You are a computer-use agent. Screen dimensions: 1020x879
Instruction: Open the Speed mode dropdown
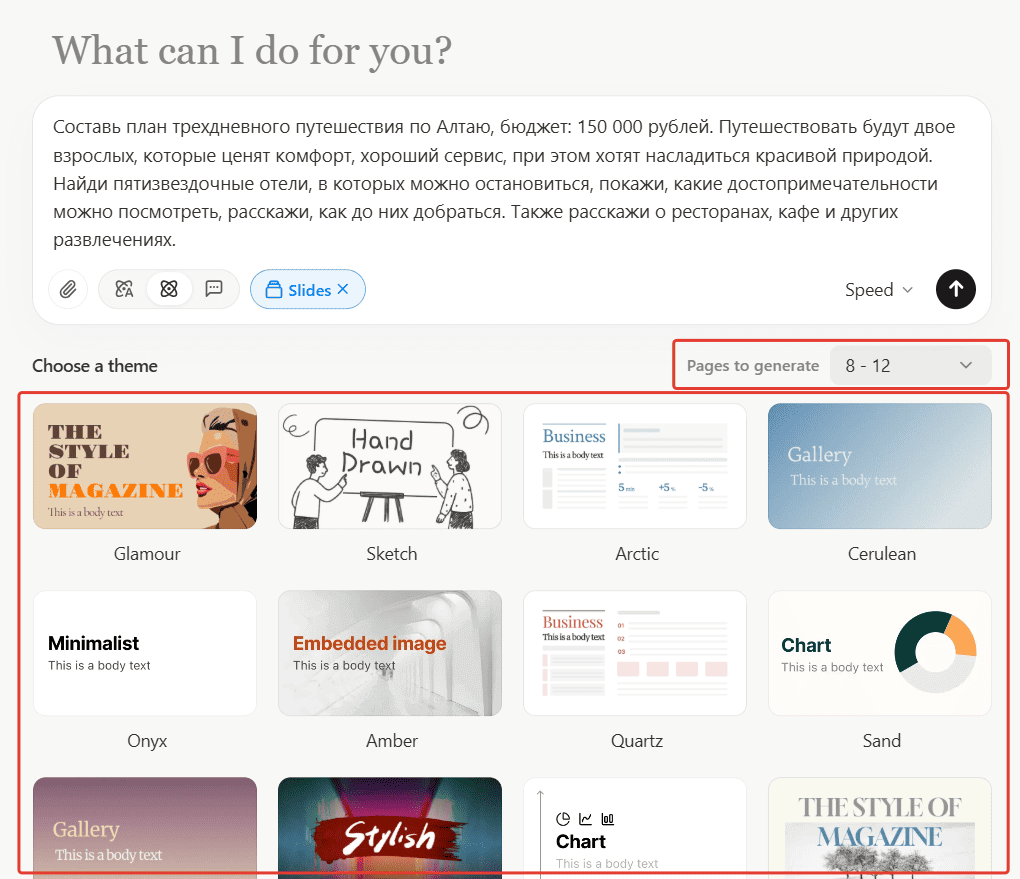coord(879,289)
